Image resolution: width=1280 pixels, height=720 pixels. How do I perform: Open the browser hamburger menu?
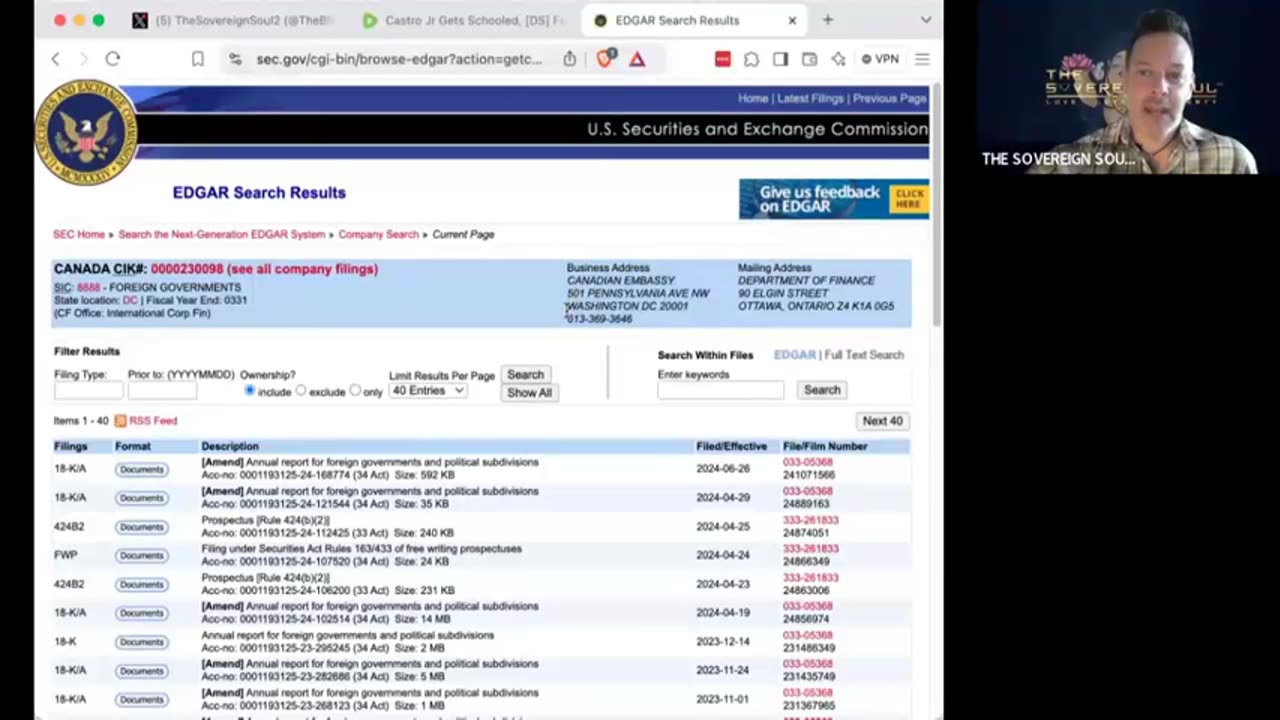[922, 59]
